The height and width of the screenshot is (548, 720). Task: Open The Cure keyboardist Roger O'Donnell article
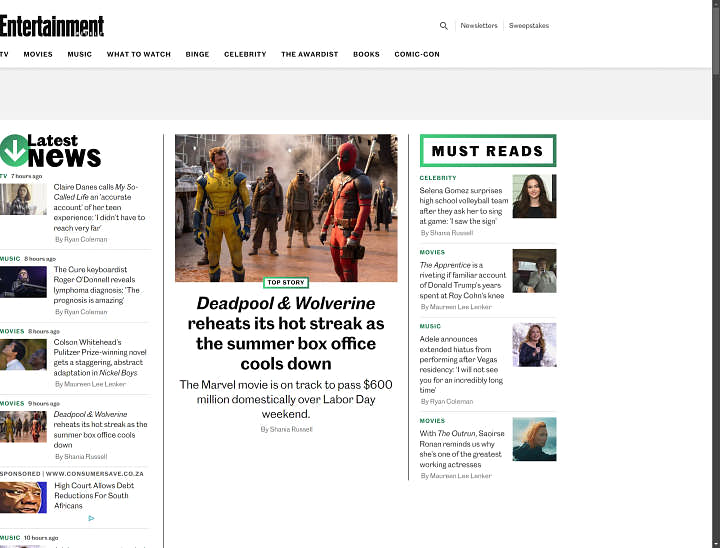coord(97,285)
